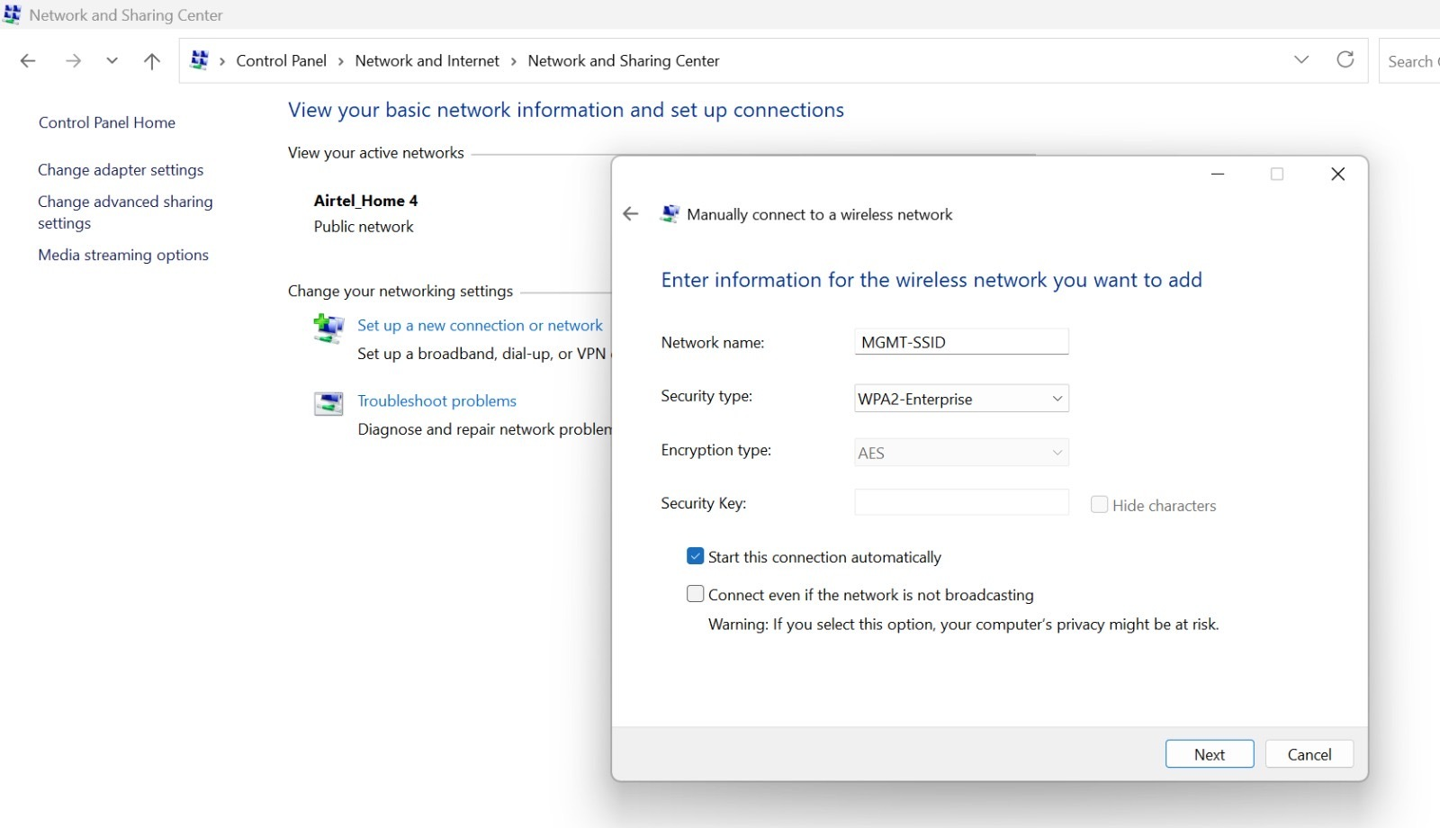Enable Connect even if network is not broadcasting
Image resolution: width=1440 pixels, height=828 pixels.
click(x=696, y=594)
